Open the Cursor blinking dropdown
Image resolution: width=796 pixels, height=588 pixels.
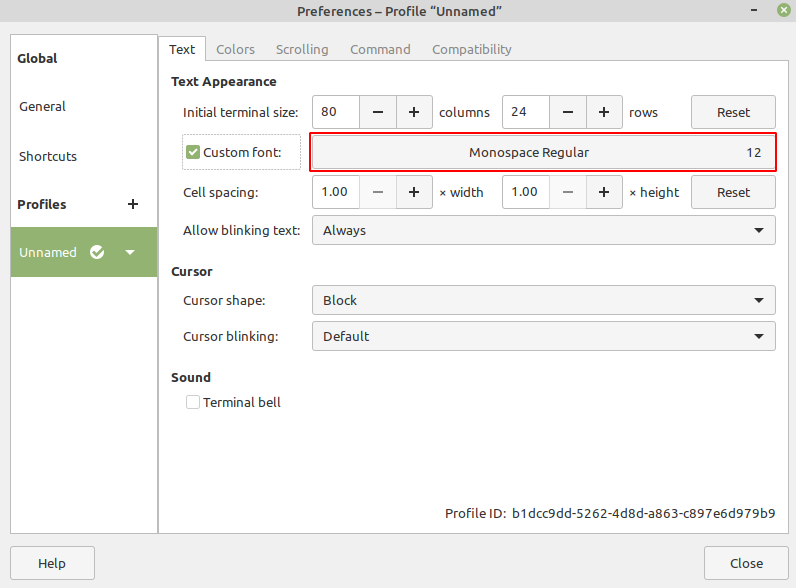[x=543, y=336]
